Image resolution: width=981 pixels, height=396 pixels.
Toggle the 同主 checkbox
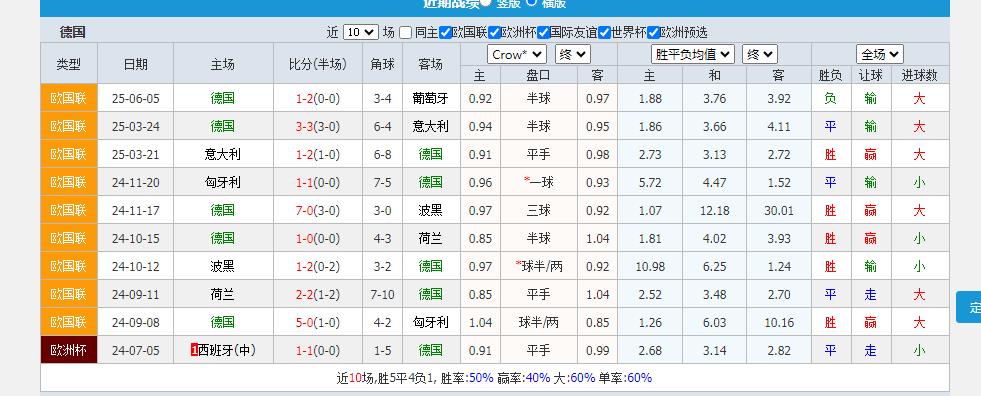click(405, 33)
